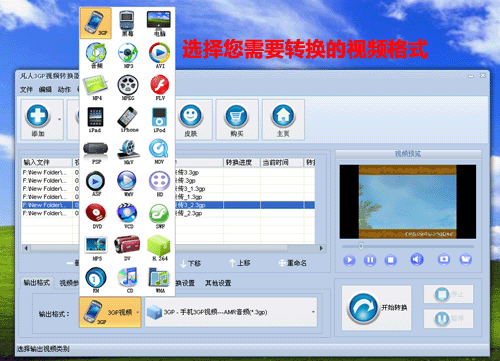This screenshot has height=361, width=500.
Task: Move item up with 上移
Action: click(x=240, y=263)
